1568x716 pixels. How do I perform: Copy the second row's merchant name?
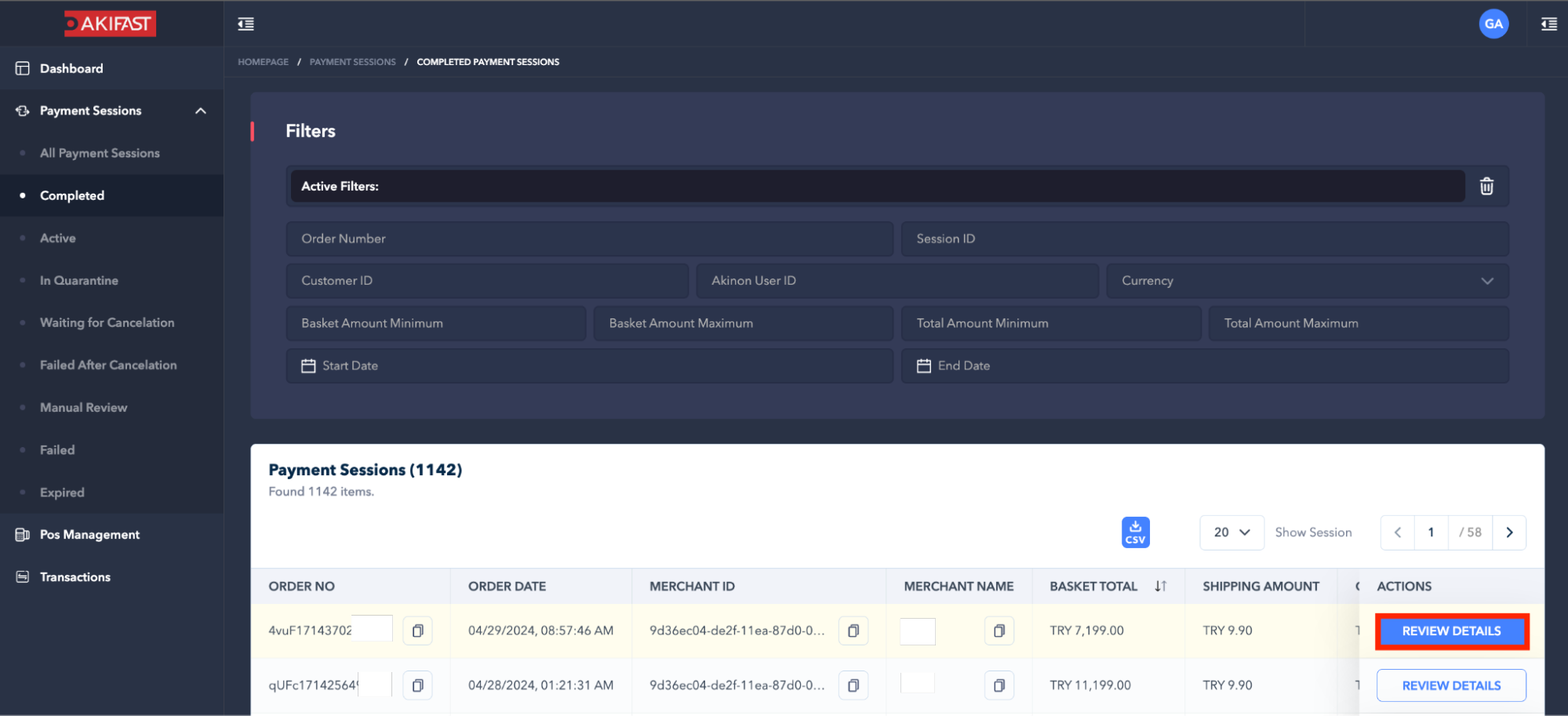coord(999,685)
